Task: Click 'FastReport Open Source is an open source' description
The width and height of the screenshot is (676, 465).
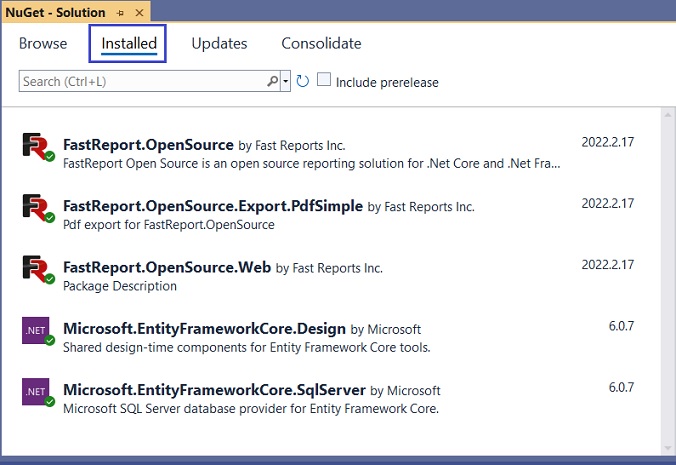Action: [311, 163]
